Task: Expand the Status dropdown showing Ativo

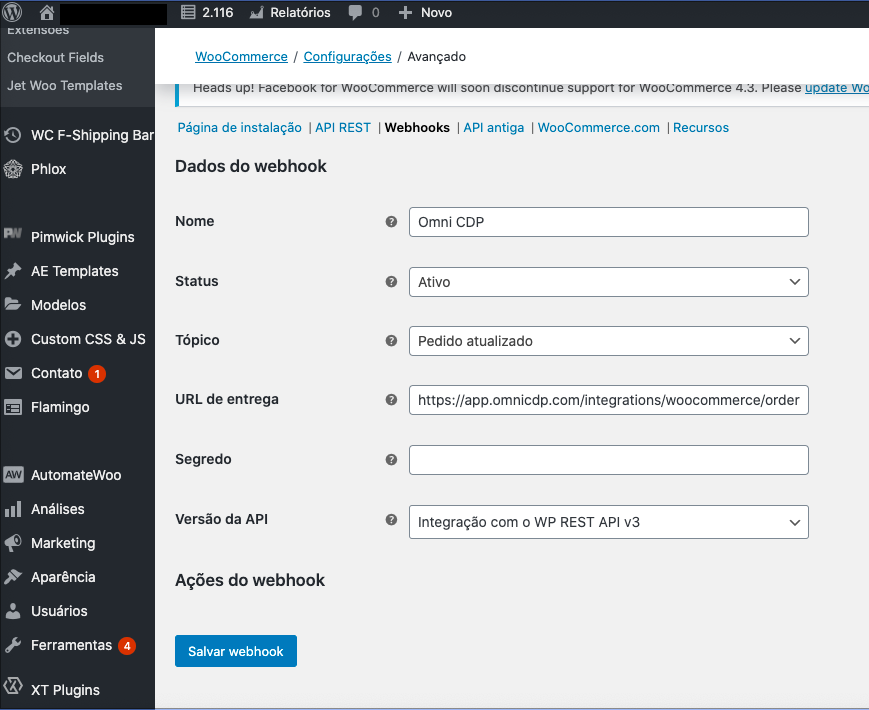Action: pos(608,282)
